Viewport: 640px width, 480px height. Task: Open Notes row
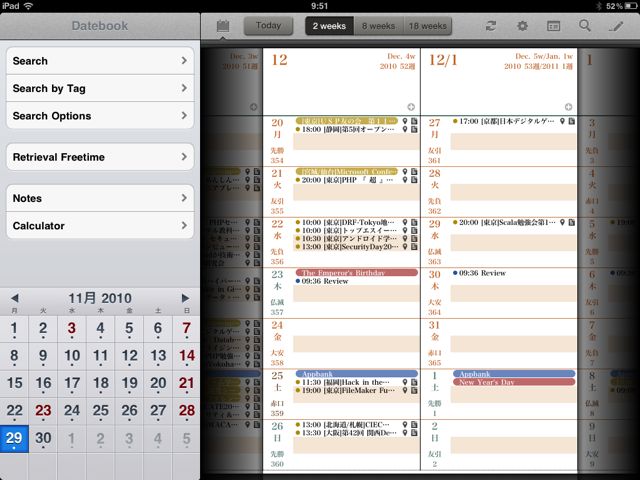pos(100,198)
